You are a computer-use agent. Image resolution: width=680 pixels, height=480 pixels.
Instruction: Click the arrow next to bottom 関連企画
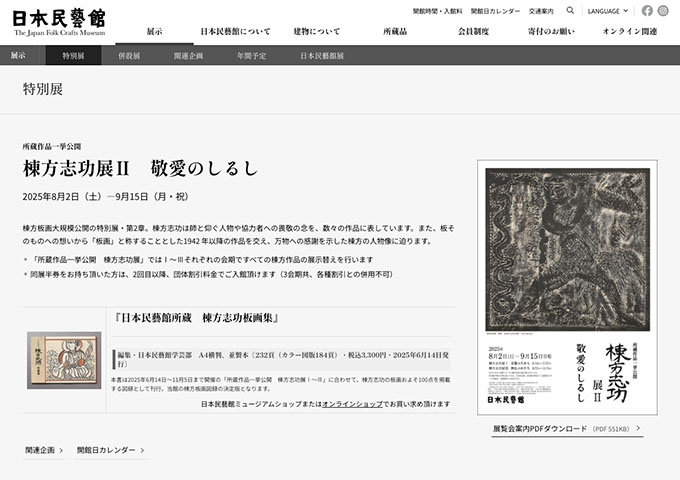[x=61, y=451]
